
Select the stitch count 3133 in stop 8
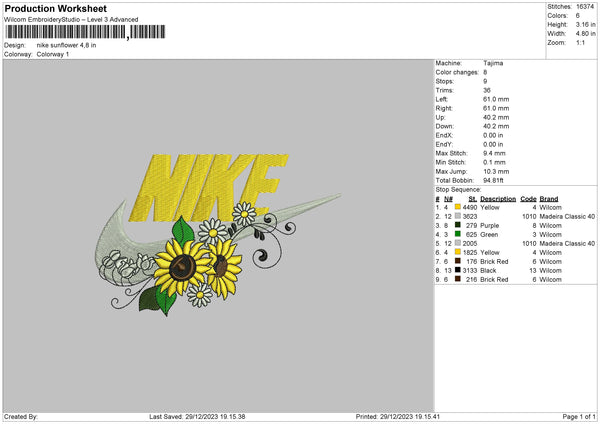coord(470,271)
